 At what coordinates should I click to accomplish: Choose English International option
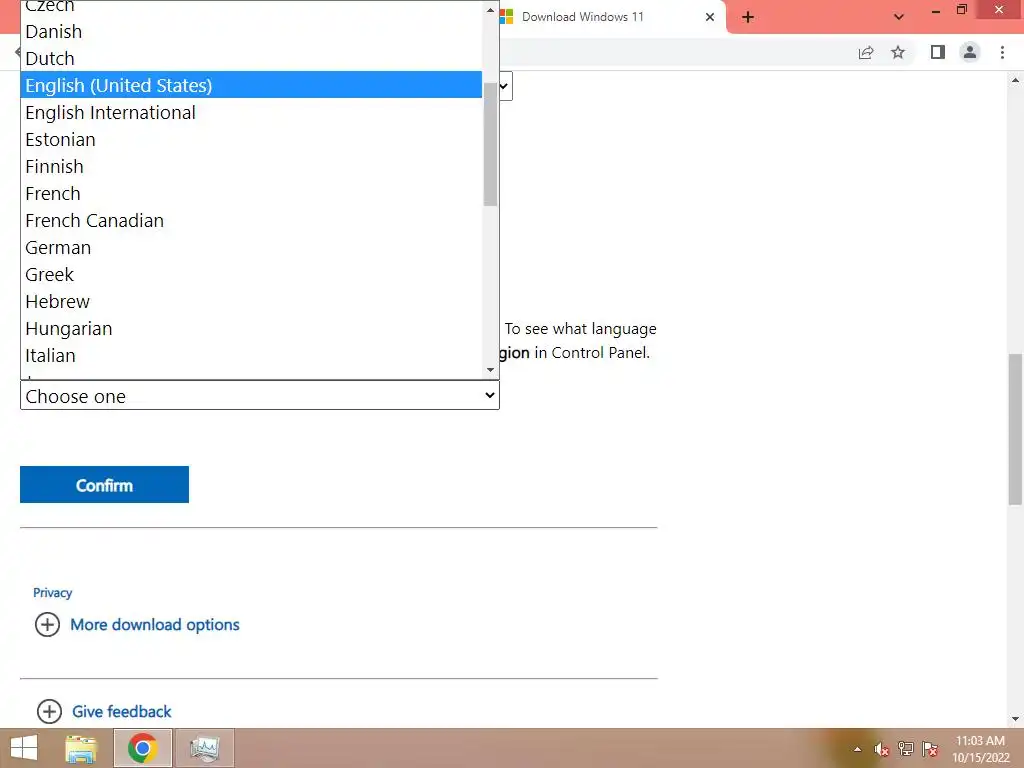(x=251, y=112)
